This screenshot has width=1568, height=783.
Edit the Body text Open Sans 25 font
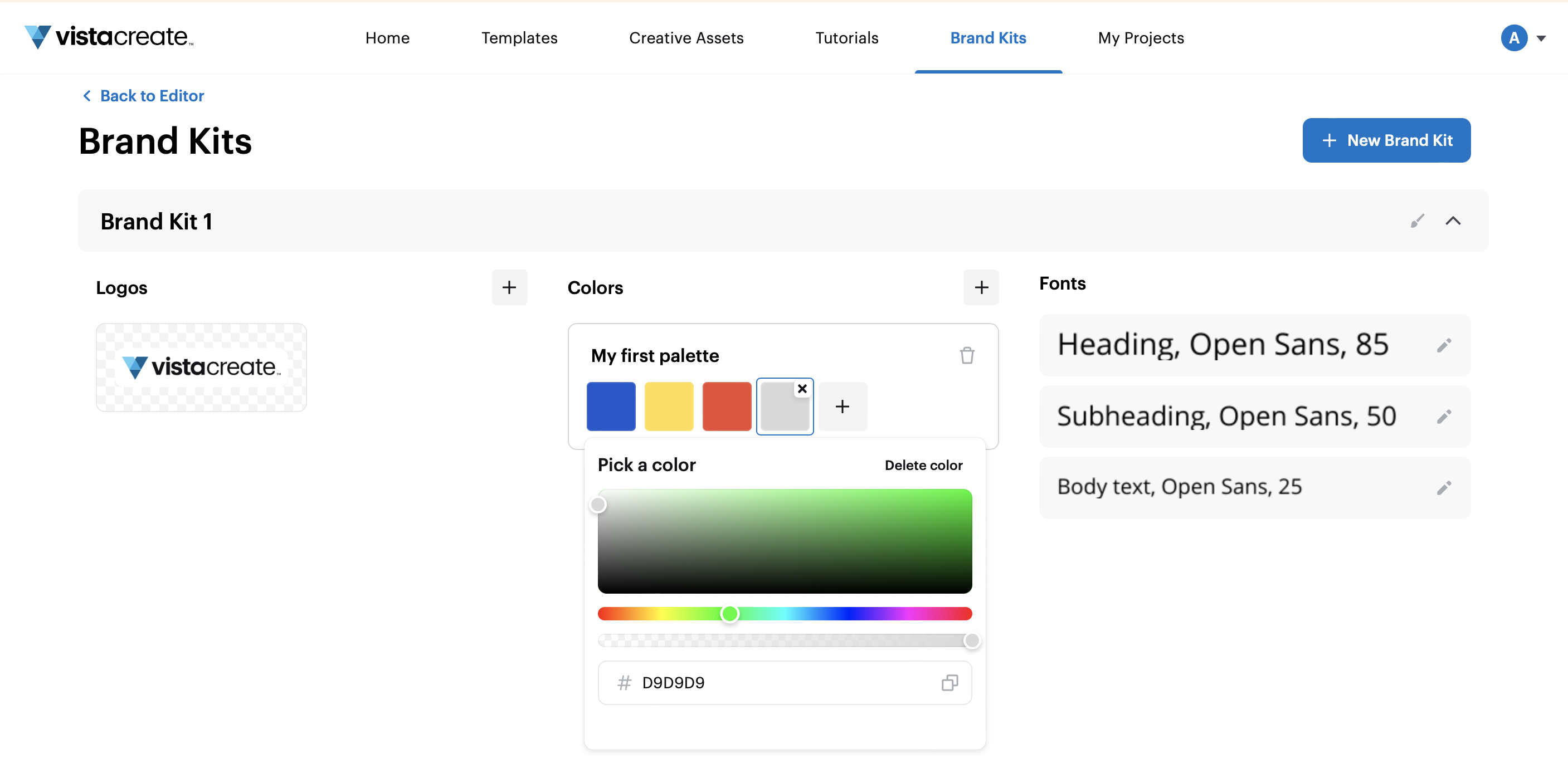point(1444,487)
